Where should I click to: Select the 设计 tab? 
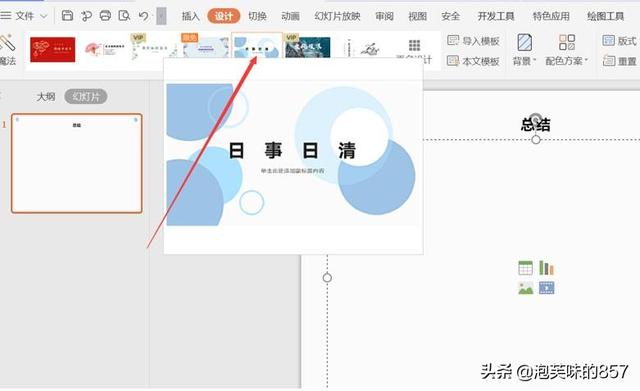[x=224, y=16]
